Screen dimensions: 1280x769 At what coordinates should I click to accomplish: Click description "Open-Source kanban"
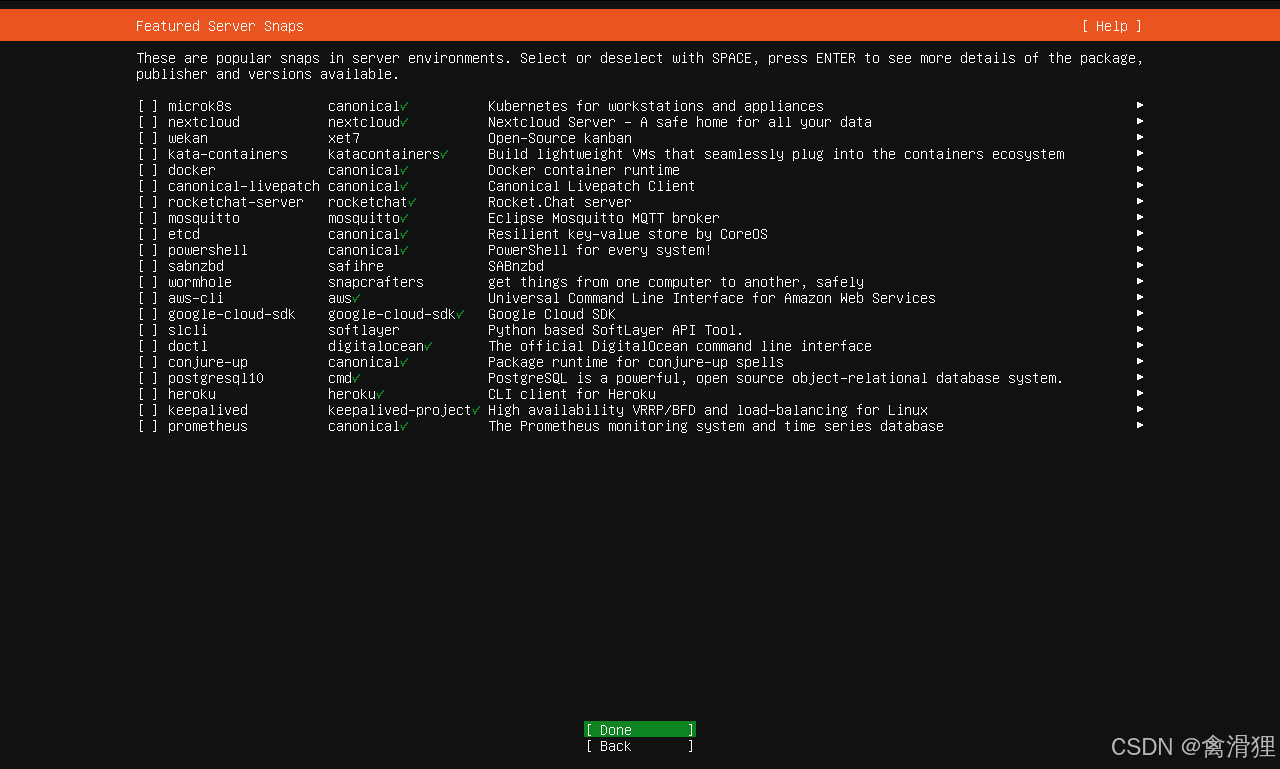560,138
